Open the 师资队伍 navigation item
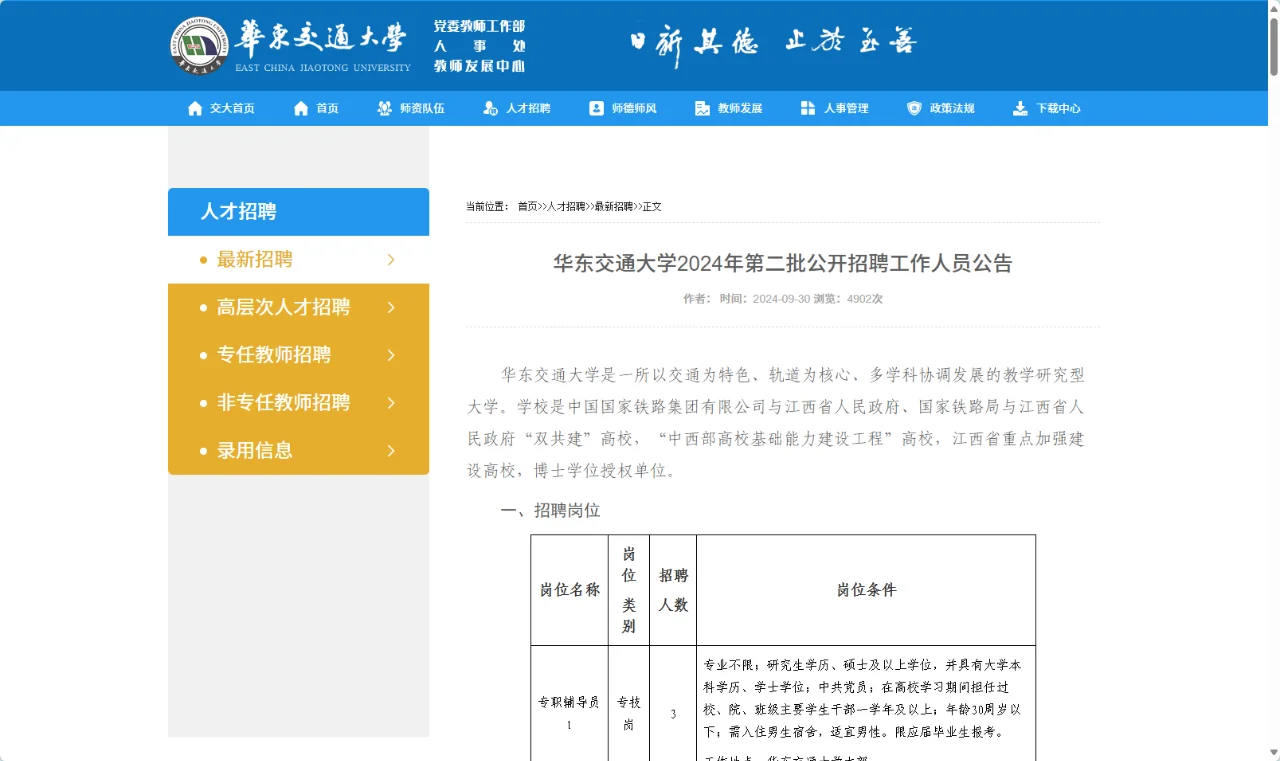The height and width of the screenshot is (761, 1280). pyautogui.click(x=422, y=108)
